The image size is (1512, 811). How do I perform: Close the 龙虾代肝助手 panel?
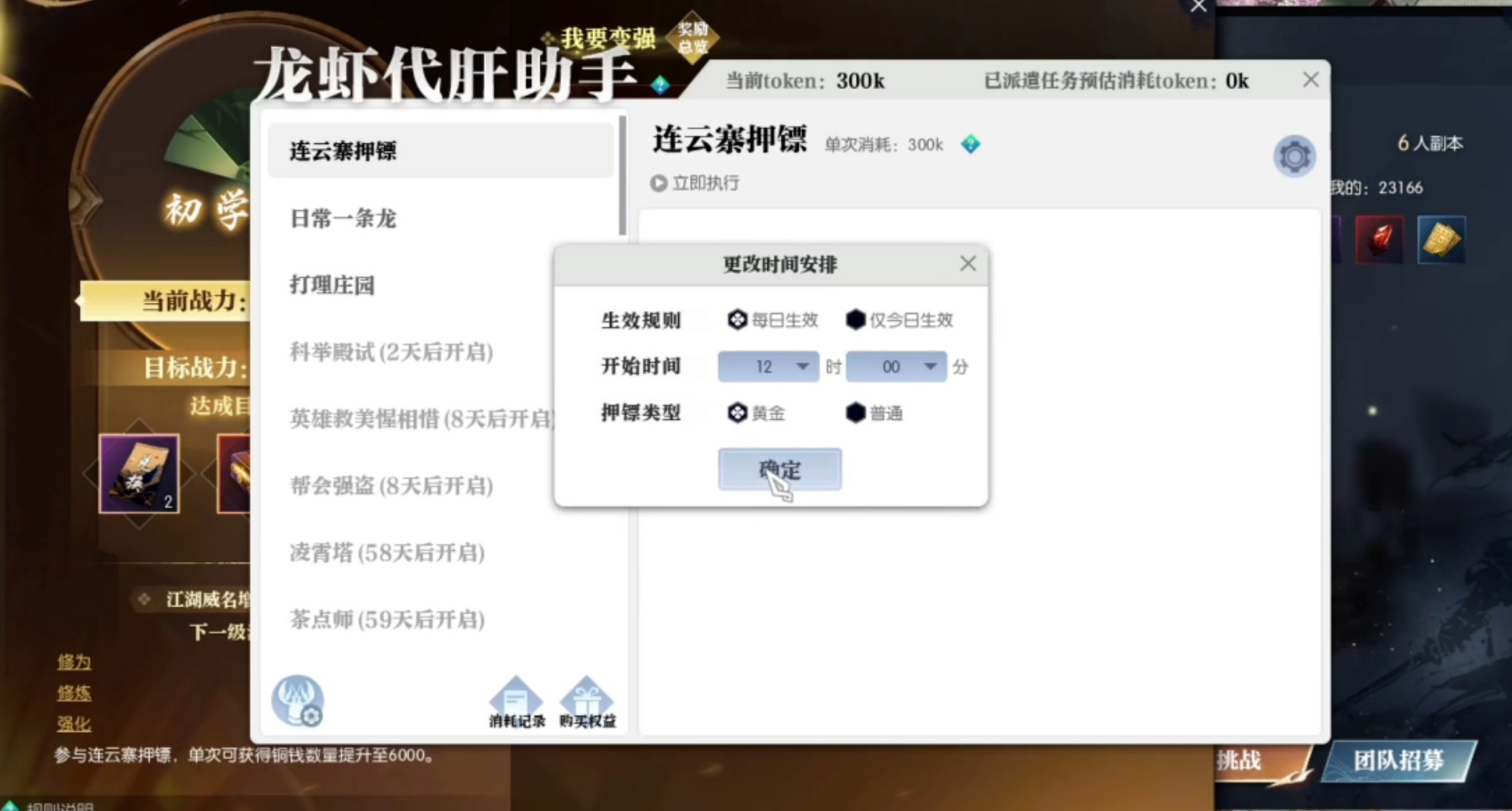coord(1310,80)
